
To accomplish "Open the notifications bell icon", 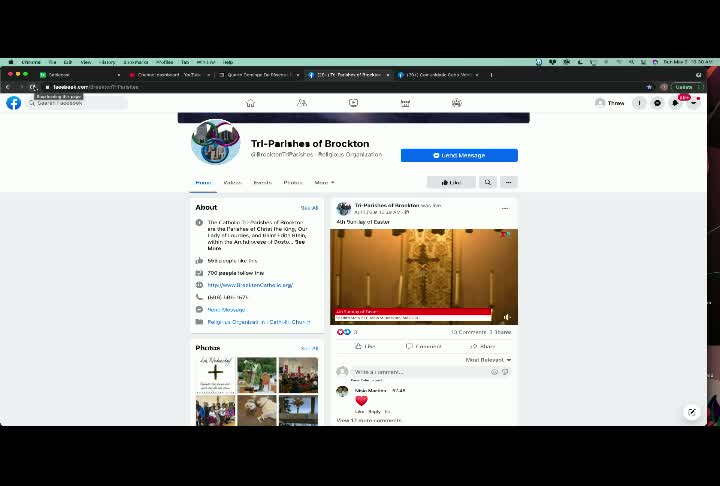I will tap(675, 103).
